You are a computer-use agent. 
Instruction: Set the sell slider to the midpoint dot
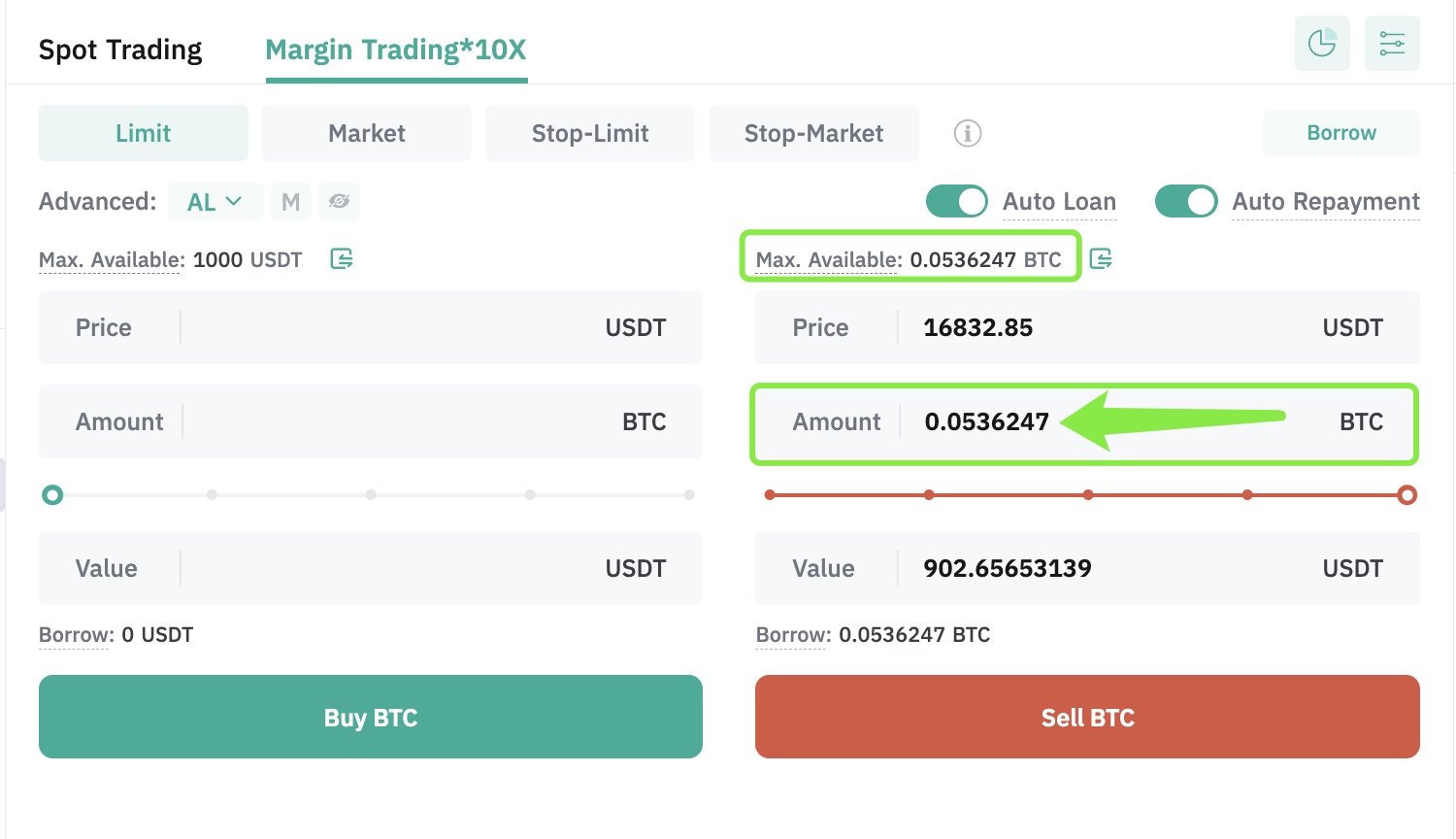tap(1088, 495)
